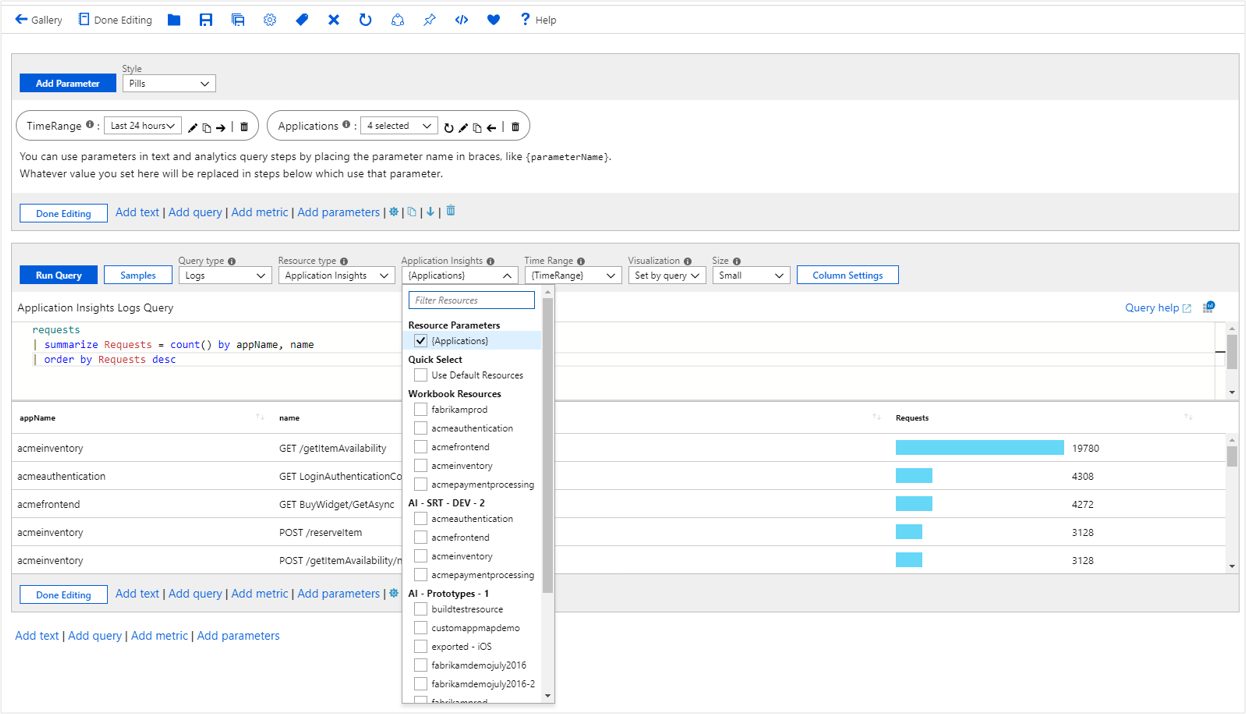Go back to Gallery
1246x714 pixels.
pos(38,20)
